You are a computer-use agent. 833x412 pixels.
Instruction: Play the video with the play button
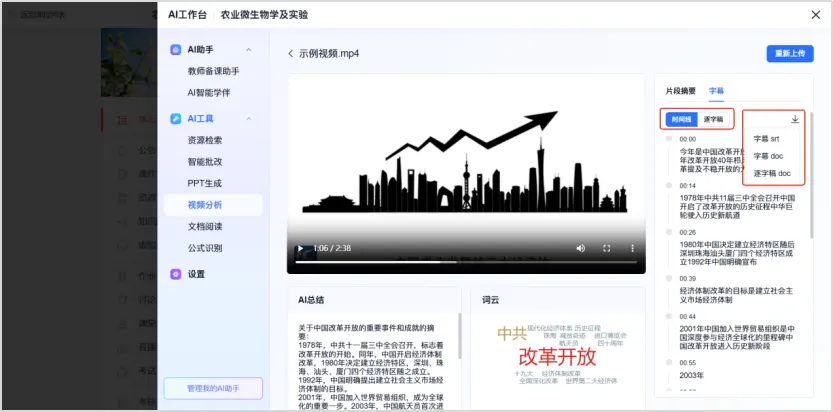tap(300, 248)
